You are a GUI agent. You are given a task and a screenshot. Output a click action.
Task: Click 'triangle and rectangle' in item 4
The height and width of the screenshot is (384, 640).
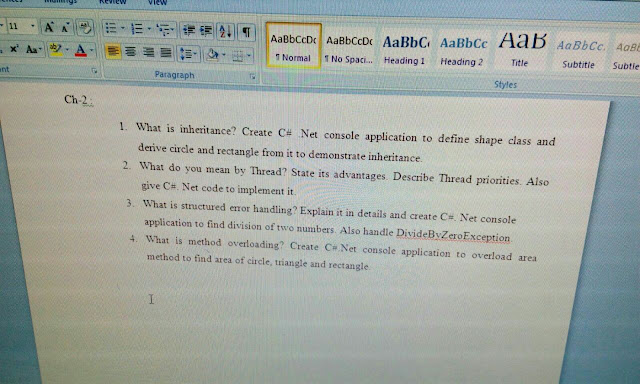322,264
